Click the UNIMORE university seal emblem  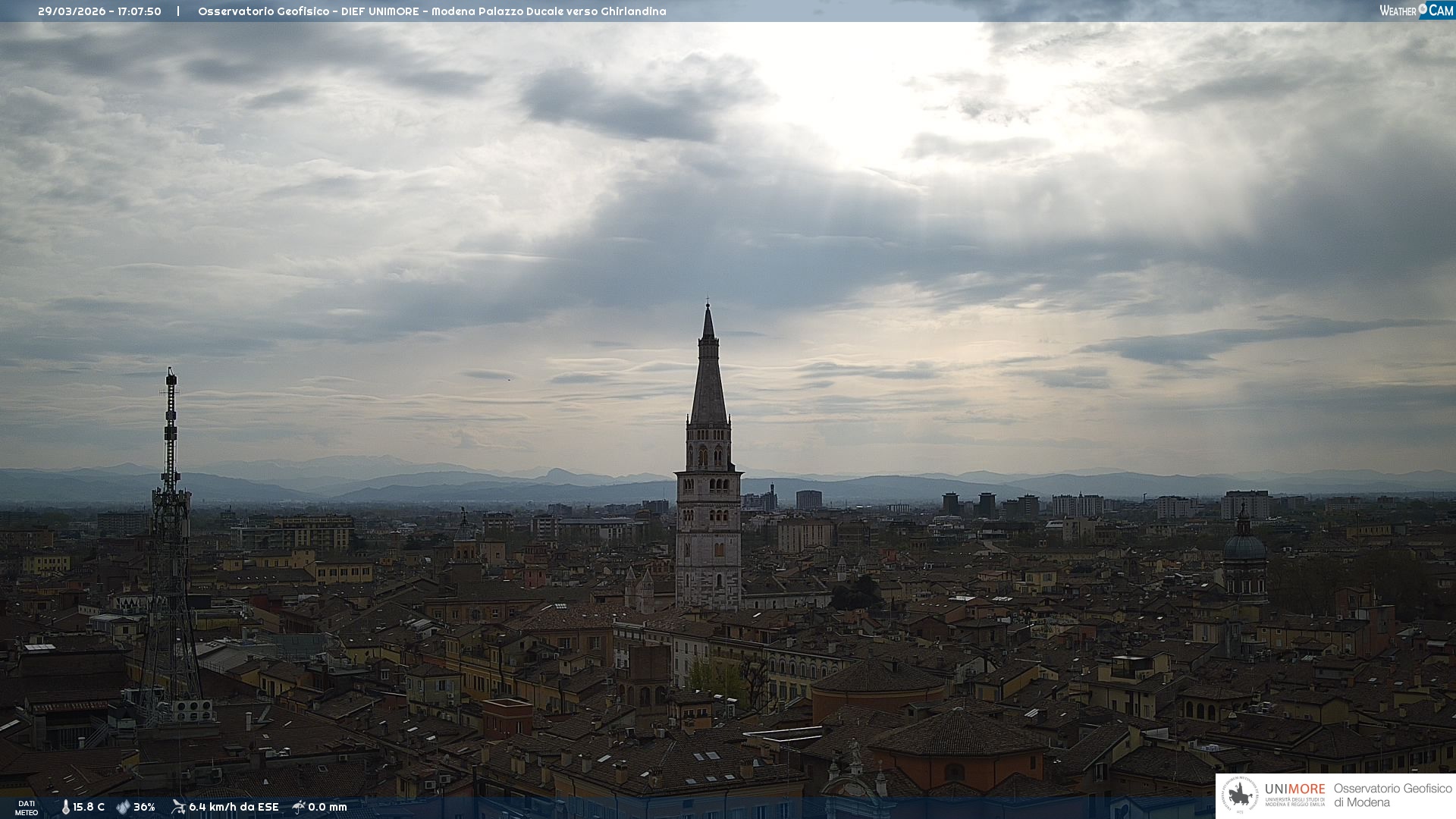coord(1240,795)
